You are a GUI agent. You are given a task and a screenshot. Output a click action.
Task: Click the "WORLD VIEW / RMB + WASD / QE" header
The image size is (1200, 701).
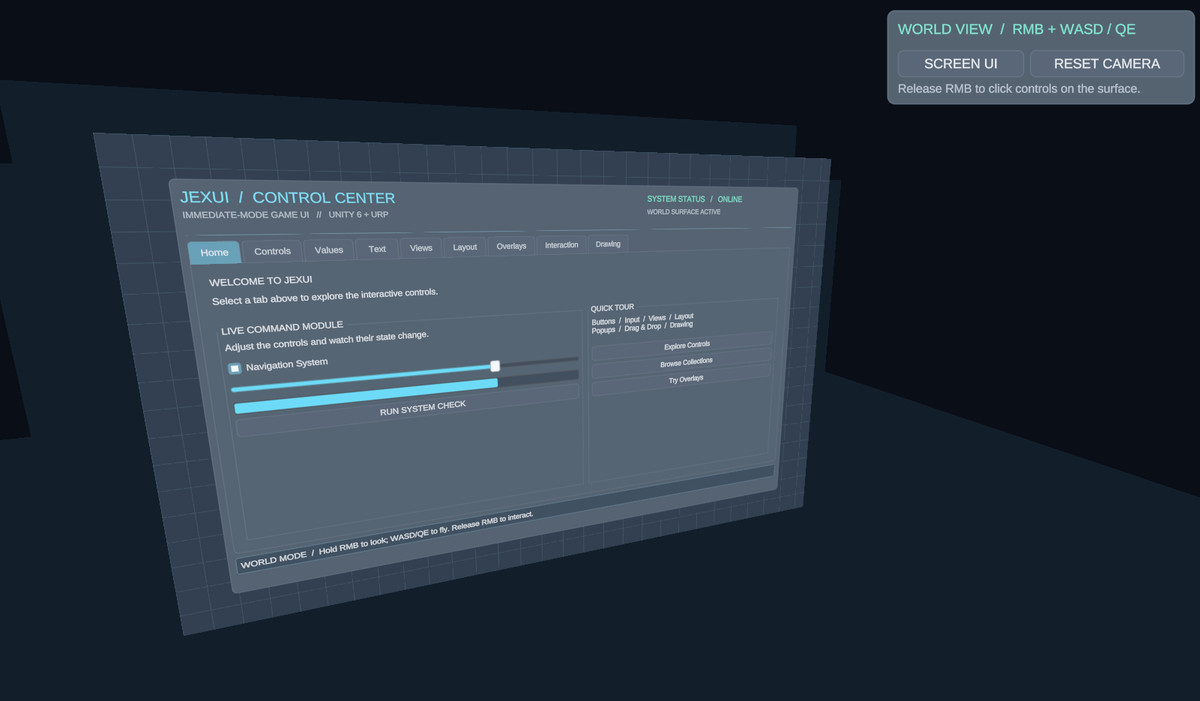(1017, 29)
